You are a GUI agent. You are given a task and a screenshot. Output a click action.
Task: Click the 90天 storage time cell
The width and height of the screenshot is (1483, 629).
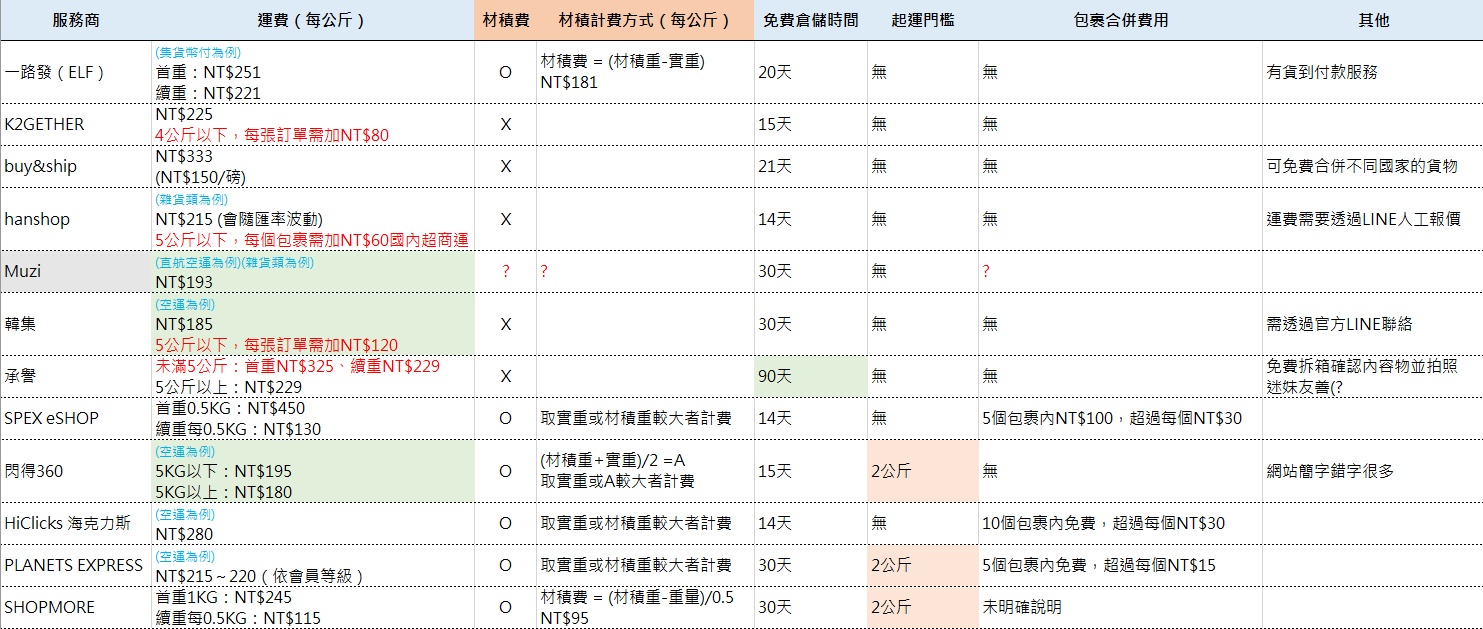point(810,376)
